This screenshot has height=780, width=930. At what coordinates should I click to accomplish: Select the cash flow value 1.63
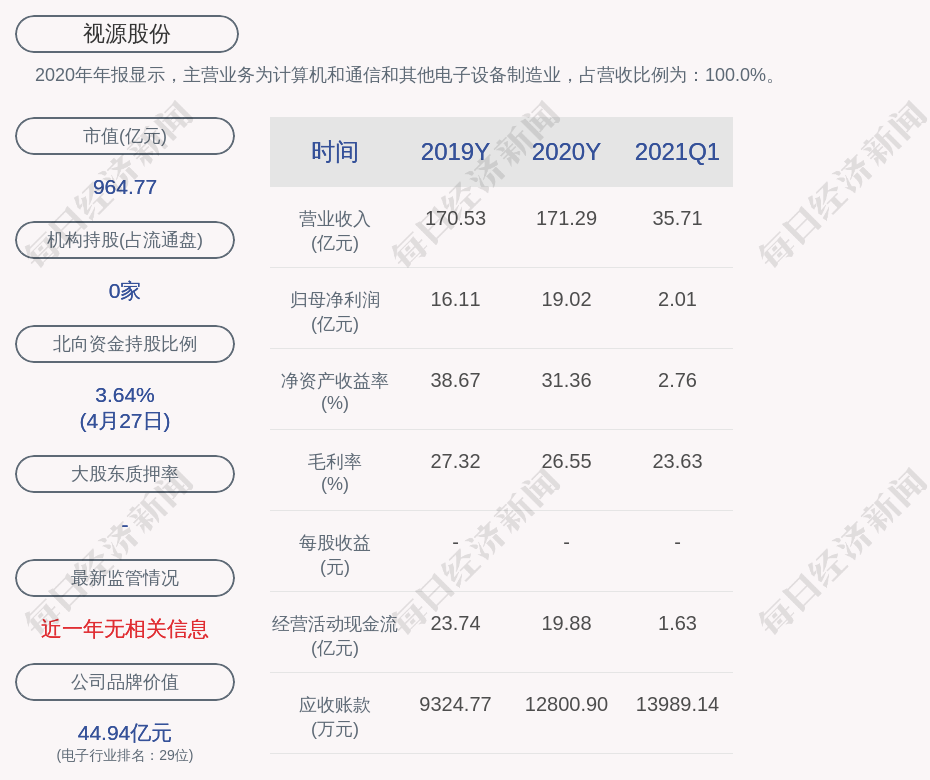(x=677, y=623)
